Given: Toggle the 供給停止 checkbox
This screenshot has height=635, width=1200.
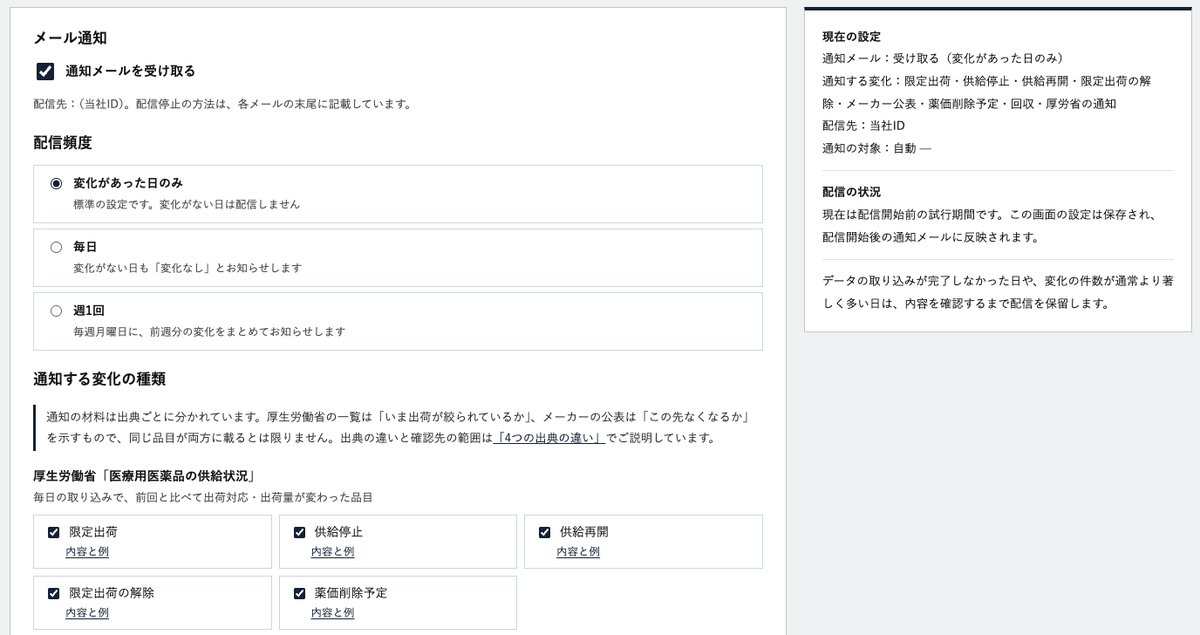Looking at the screenshot, I should pyautogui.click(x=299, y=532).
